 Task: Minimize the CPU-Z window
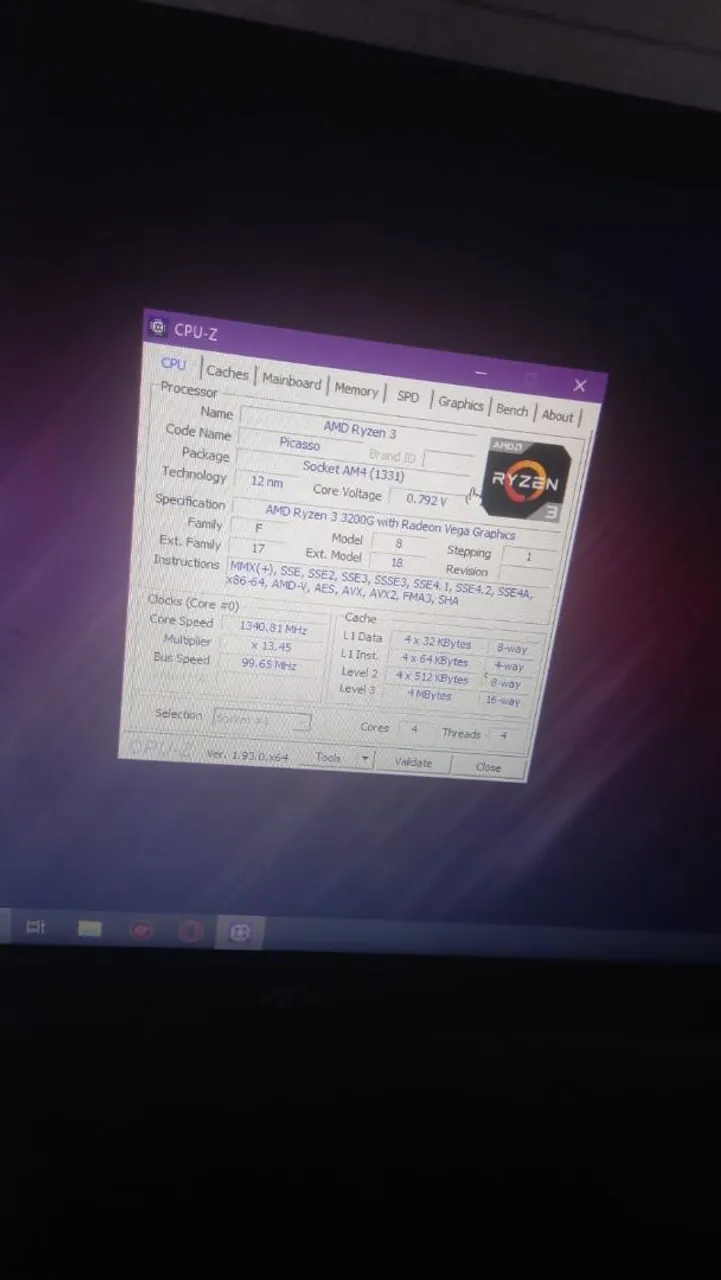(481, 372)
